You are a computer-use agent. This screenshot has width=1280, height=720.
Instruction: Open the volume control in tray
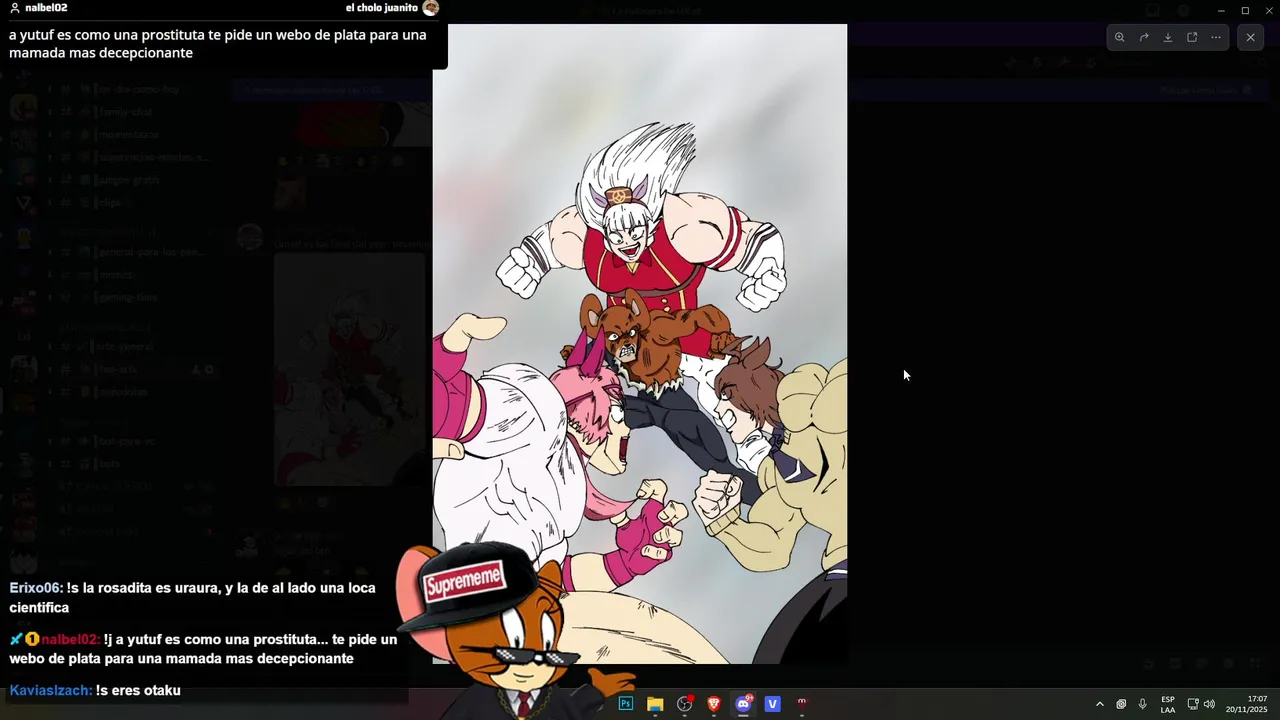[x=1209, y=704]
